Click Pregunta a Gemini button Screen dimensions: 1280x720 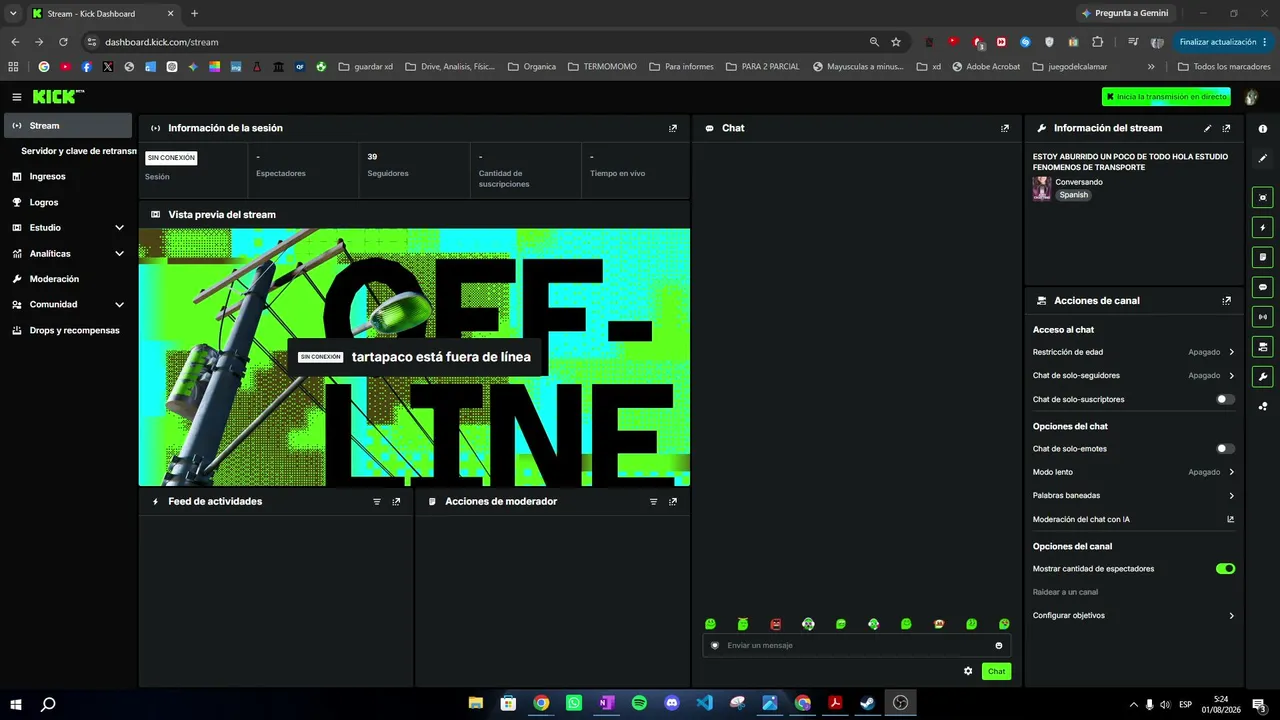(x=1125, y=13)
